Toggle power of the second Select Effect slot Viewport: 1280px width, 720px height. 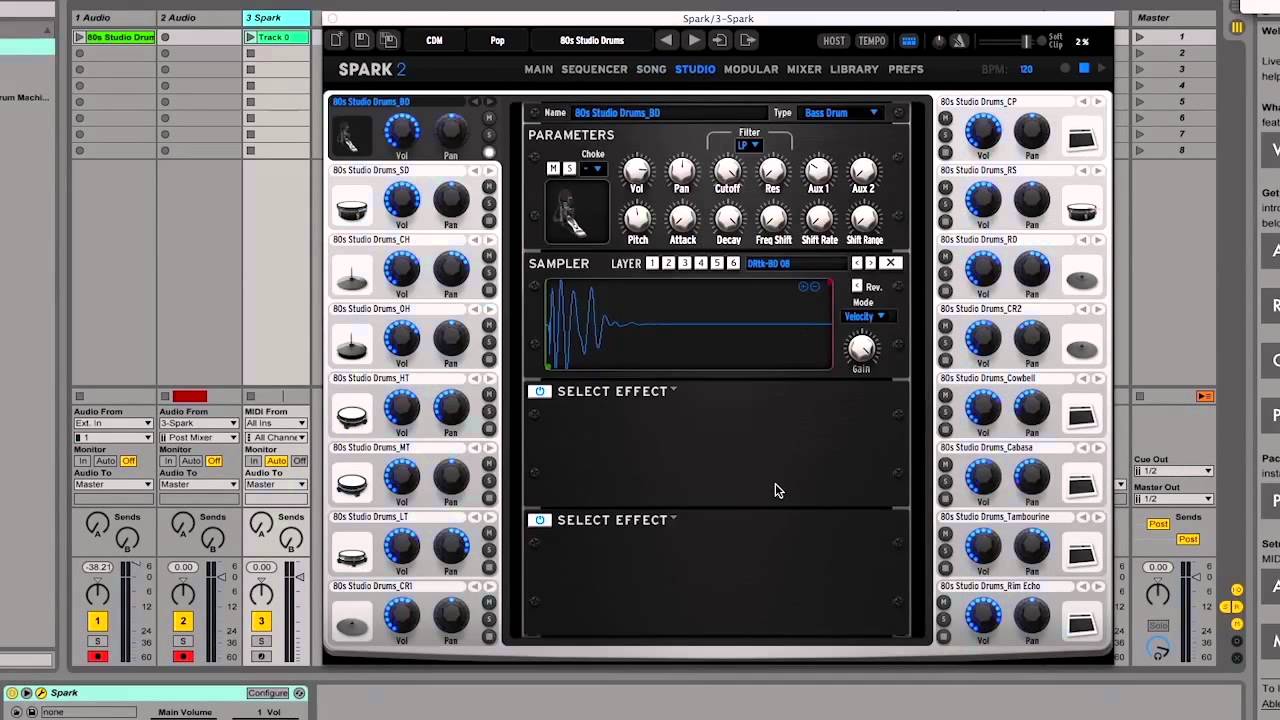click(x=540, y=520)
